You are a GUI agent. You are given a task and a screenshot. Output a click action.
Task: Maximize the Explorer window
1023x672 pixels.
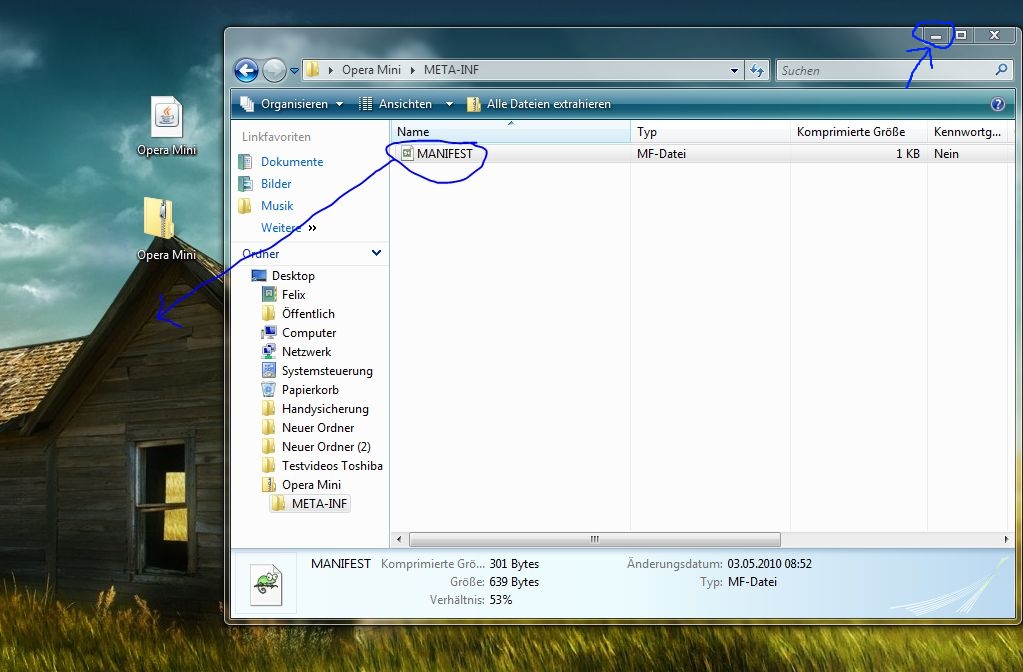(x=961, y=36)
